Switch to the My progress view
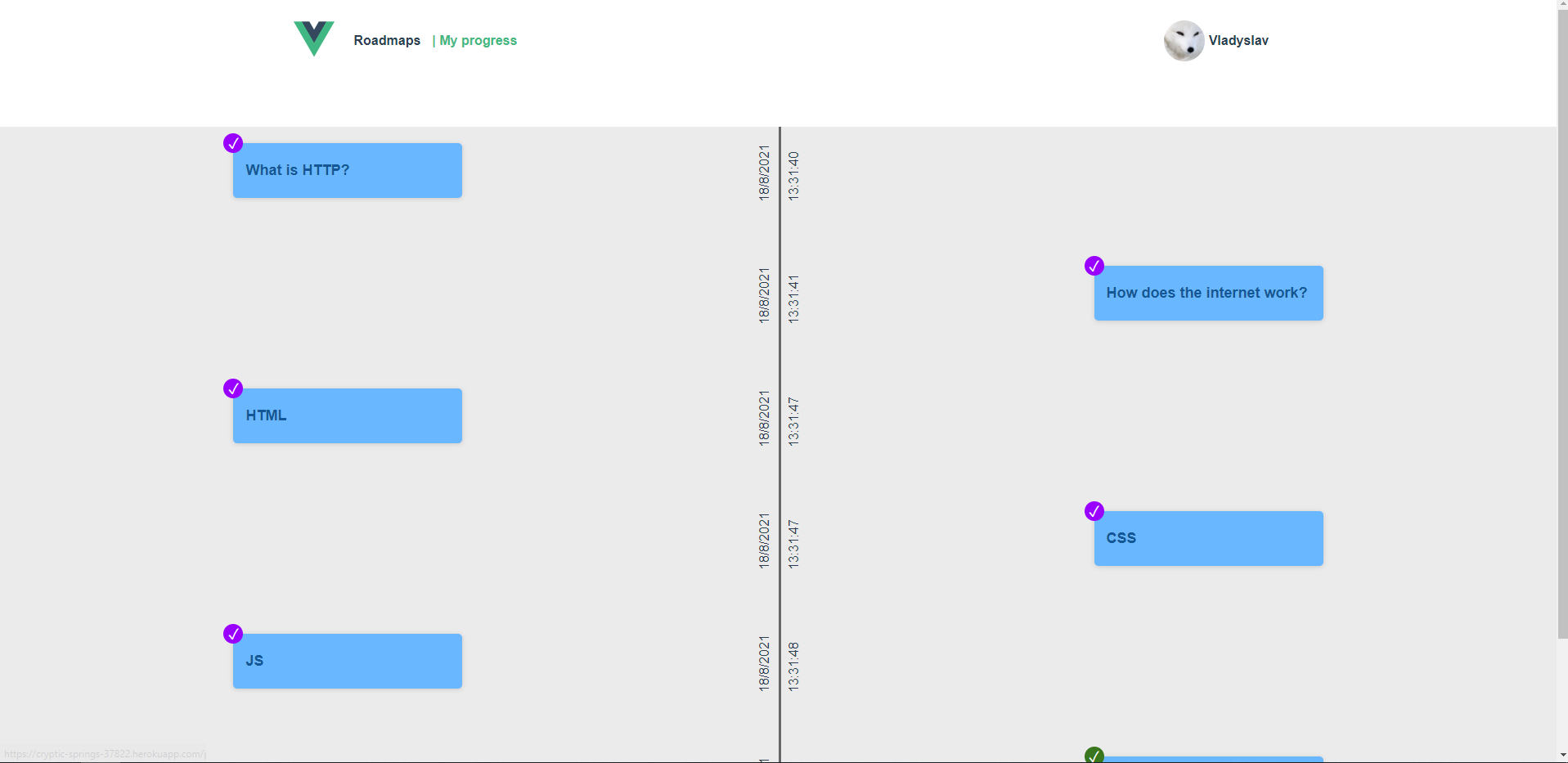1568x763 pixels. tap(478, 40)
